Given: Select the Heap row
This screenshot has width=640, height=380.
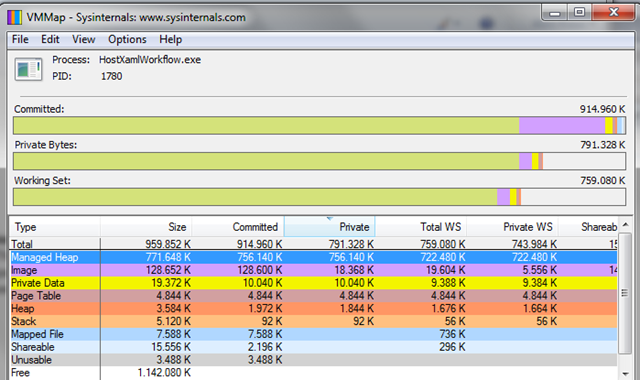Looking at the screenshot, I should point(313,309).
